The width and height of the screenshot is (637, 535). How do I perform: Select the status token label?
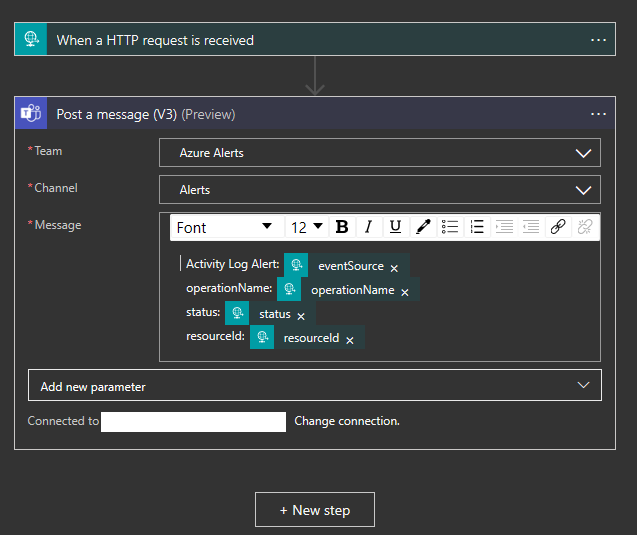tap(275, 314)
